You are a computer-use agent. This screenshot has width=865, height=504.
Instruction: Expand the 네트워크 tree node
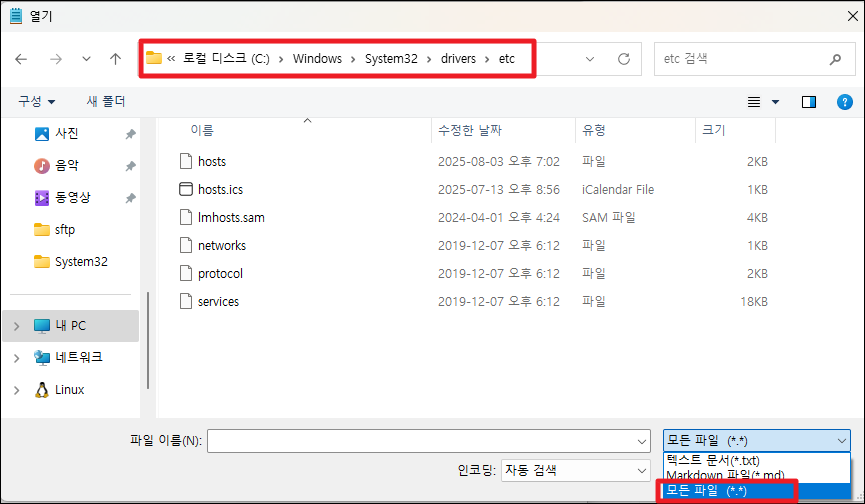point(17,358)
